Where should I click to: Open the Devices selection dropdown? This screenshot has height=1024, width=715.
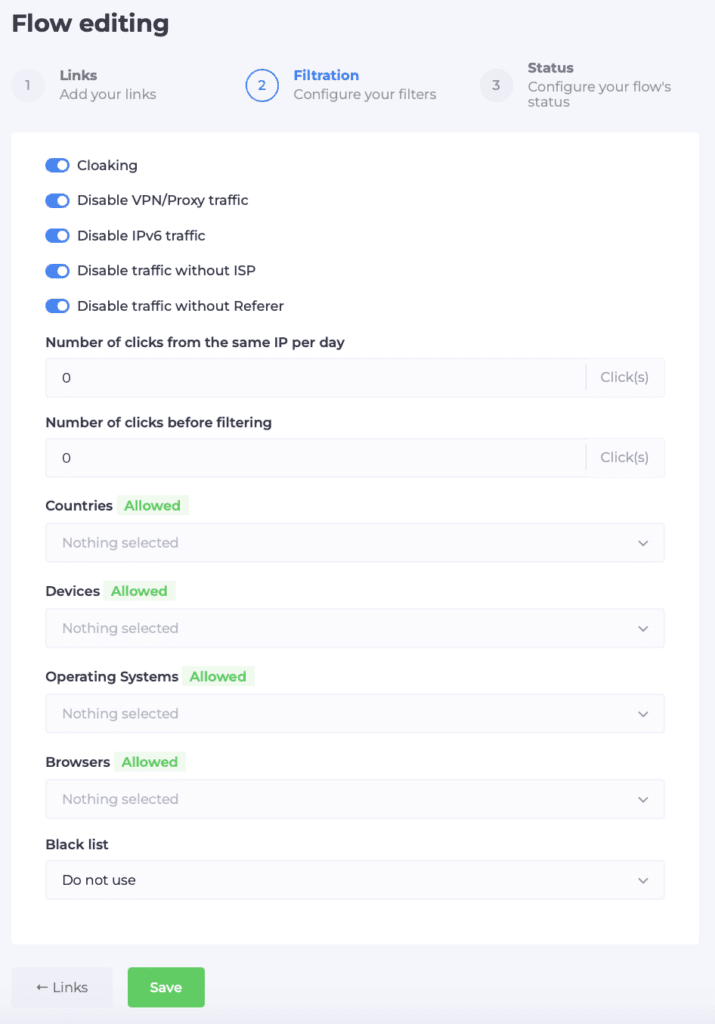(354, 628)
